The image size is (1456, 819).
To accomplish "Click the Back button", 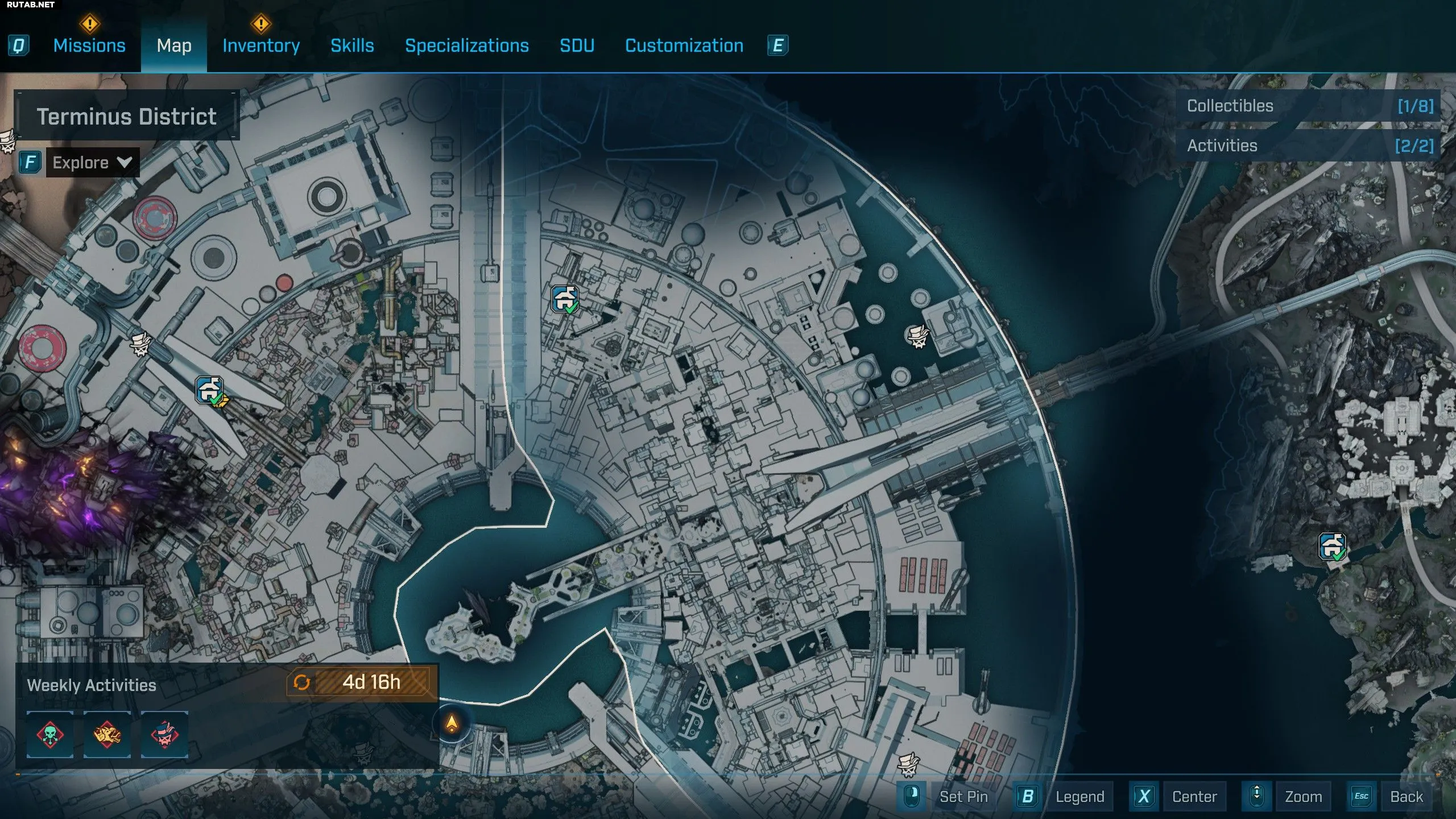I will tap(1406, 796).
